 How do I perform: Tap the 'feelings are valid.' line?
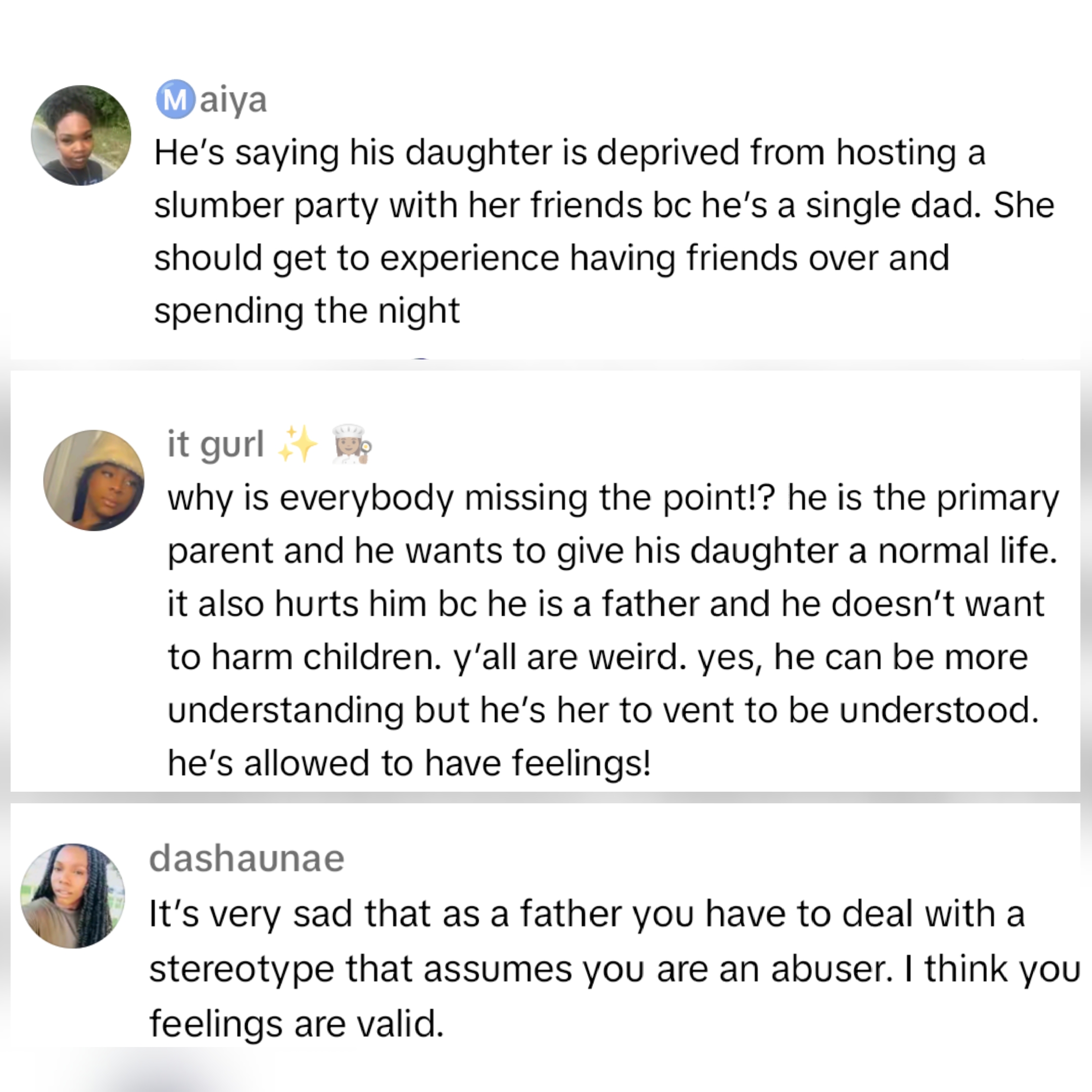[296, 1024]
